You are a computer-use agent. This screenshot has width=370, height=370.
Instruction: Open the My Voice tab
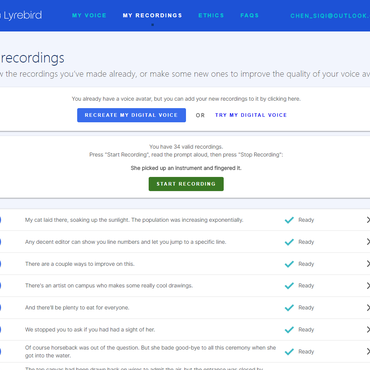[x=89, y=15]
